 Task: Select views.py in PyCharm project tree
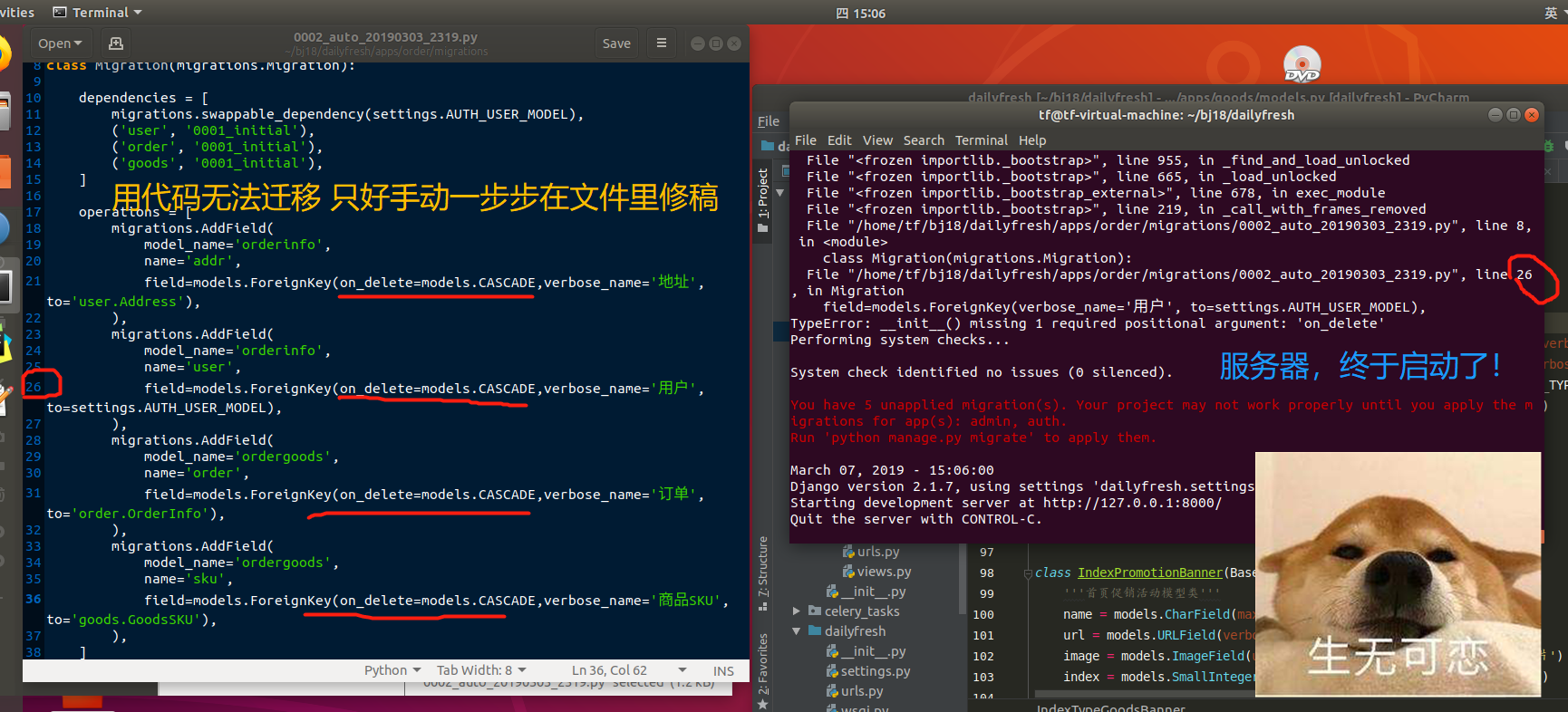885,572
